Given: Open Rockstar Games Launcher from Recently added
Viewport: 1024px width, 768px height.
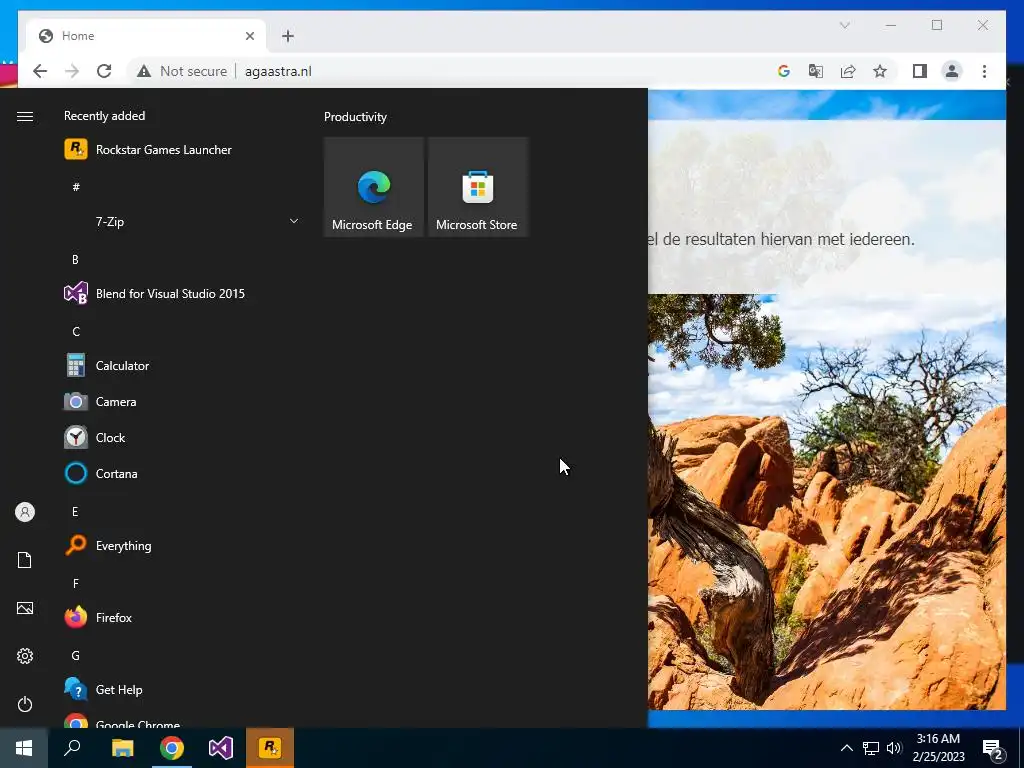Looking at the screenshot, I should pos(182,150).
